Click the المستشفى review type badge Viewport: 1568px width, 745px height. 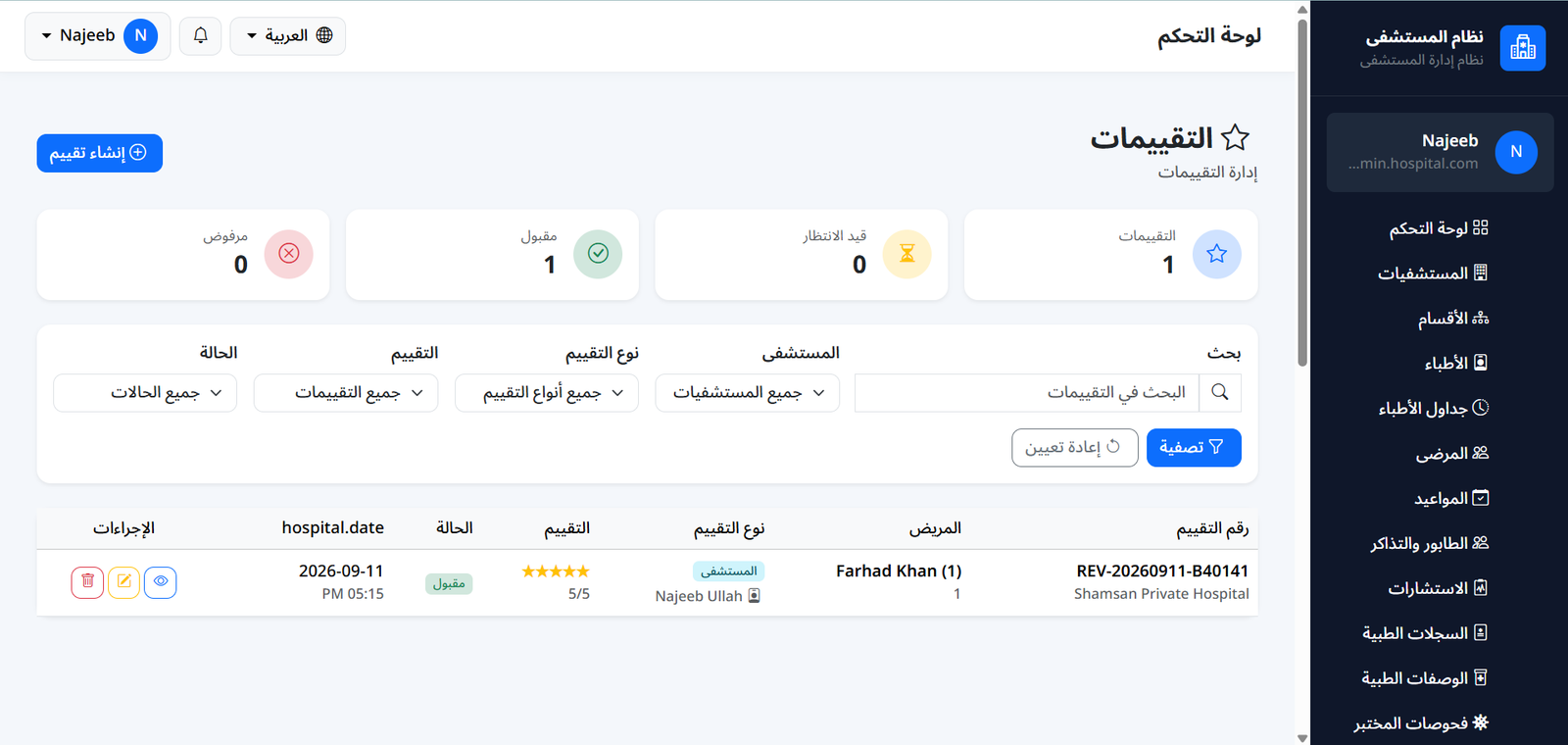(729, 571)
